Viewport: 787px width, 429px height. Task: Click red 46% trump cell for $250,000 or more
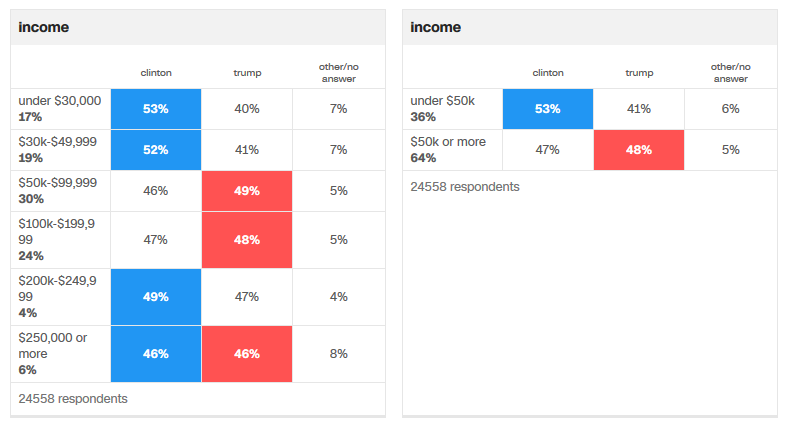(x=247, y=353)
